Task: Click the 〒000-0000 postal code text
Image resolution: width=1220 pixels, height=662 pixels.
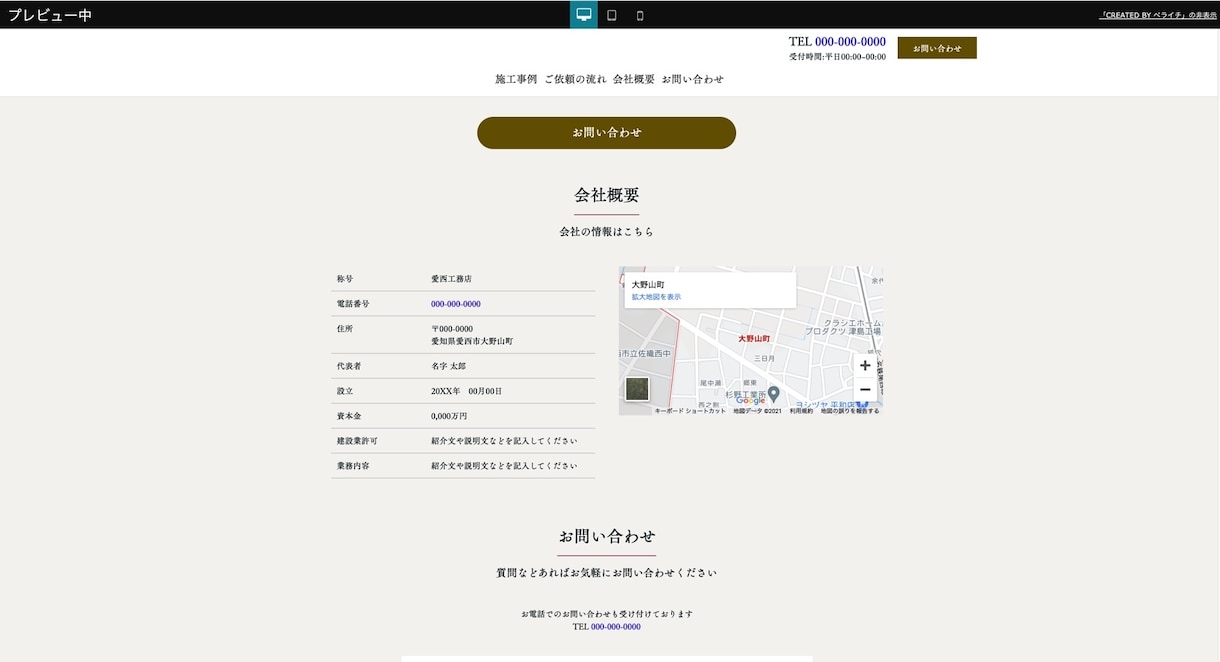Action: click(x=452, y=329)
